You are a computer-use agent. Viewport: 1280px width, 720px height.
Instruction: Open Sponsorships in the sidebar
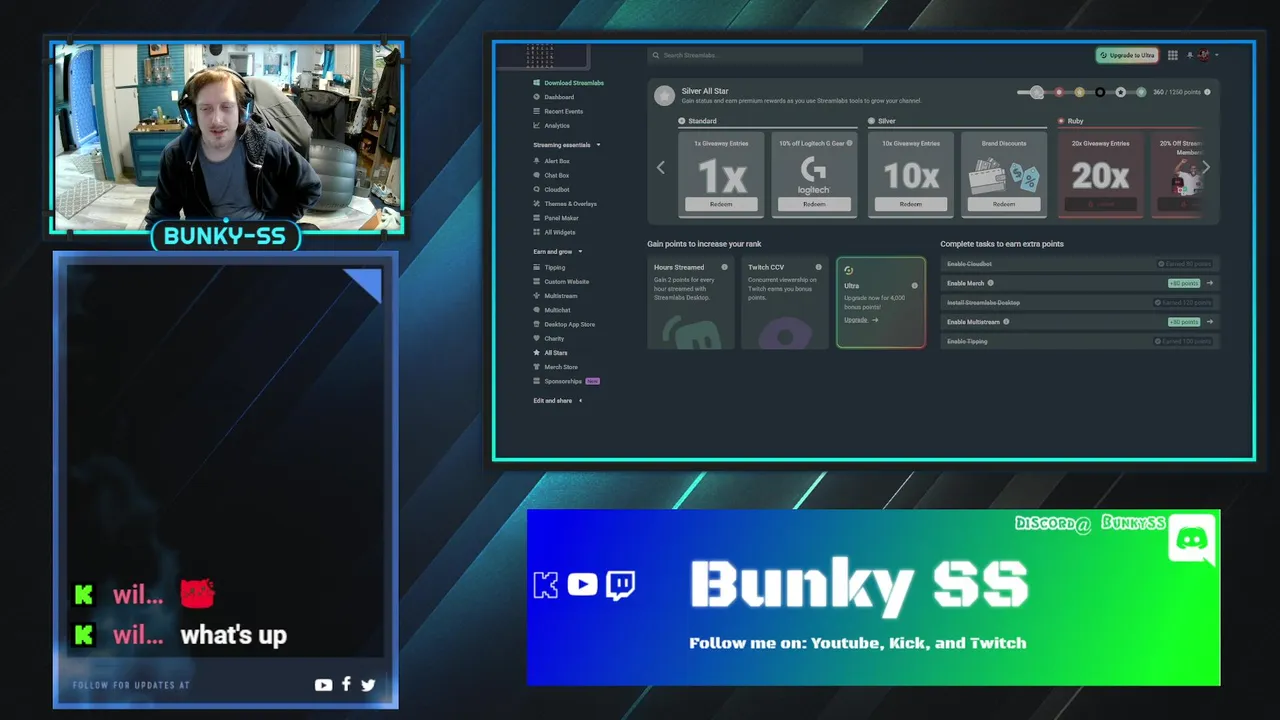pyautogui.click(x=565, y=381)
